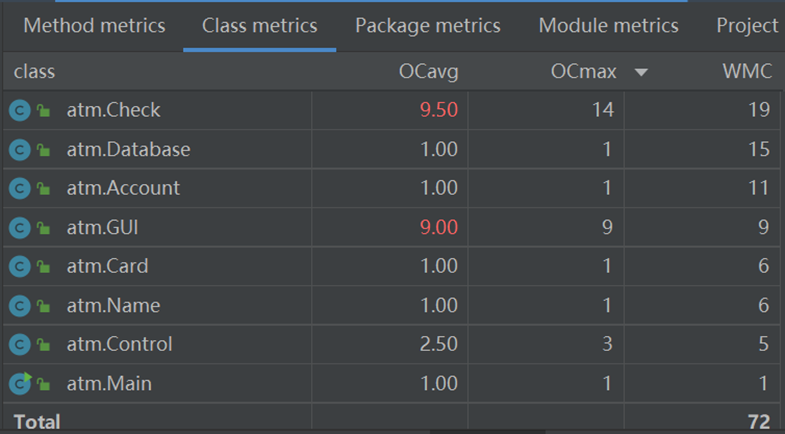The height and width of the screenshot is (434, 785).
Task: Click the green public marker beside atm.Card
Action: pyautogui.click(x=44, y=267)
